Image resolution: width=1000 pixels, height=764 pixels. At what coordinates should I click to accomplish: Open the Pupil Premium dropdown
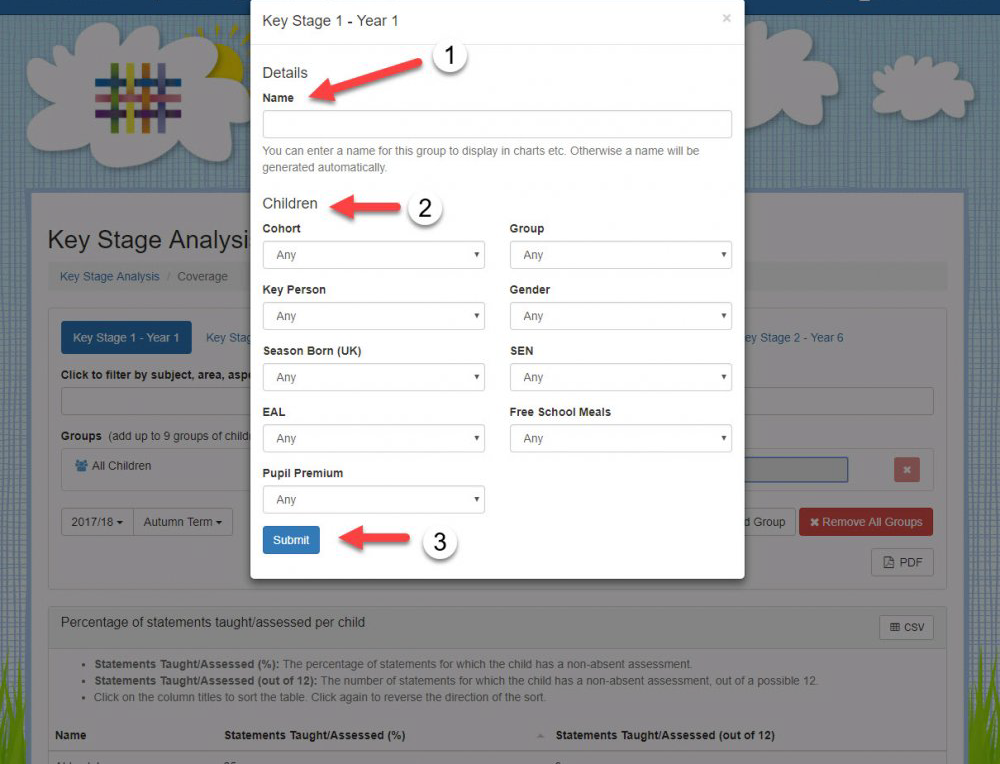click(373, 499)
